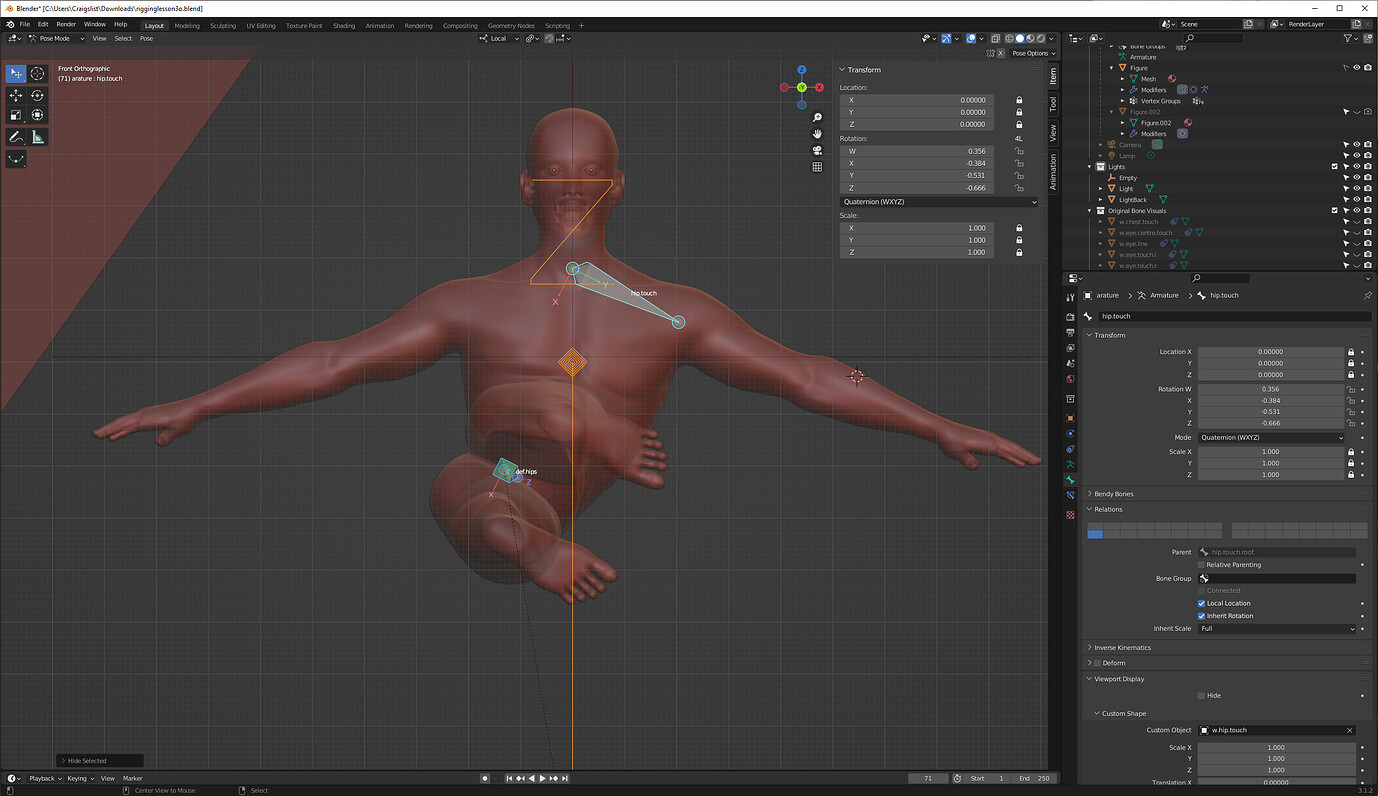Image resolution: width=1378 pixels, height=796 pixels.
Task: Click the Marker menu in the timeline
Action: (132, 778)
